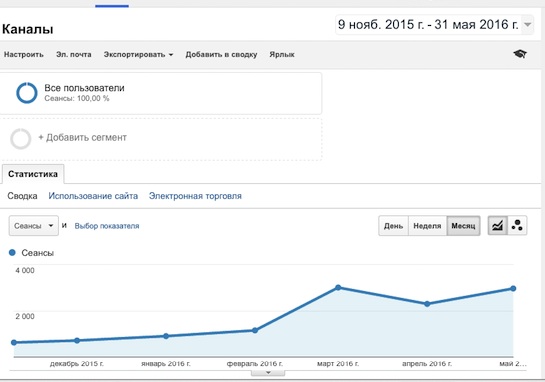Click the февраль 2016 г. axis label
Image resolution: width=545 pixels, height=382 pixels.
(x=255, y=364)
